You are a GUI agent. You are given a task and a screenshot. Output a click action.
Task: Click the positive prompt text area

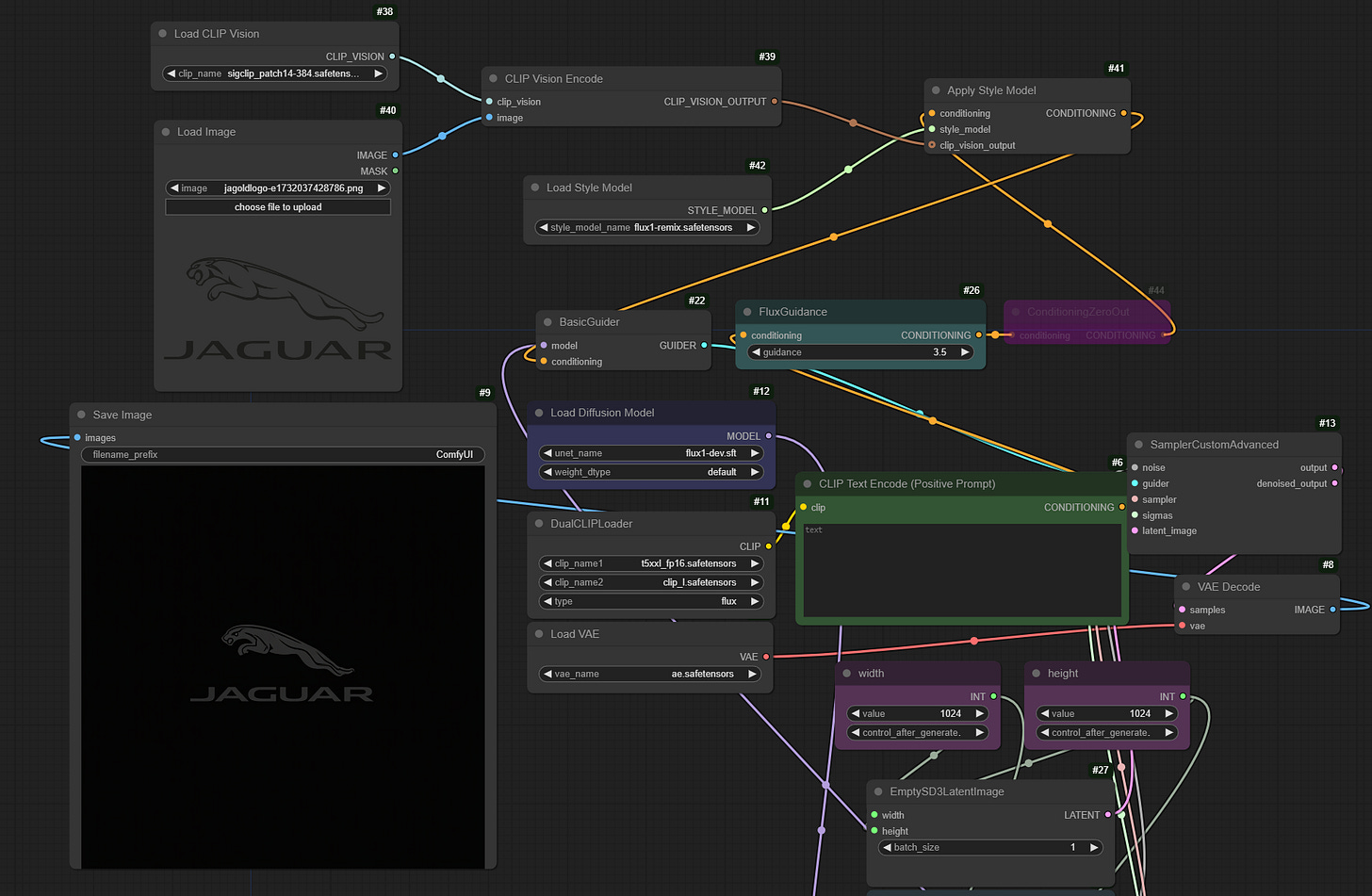tap(961, 570)
